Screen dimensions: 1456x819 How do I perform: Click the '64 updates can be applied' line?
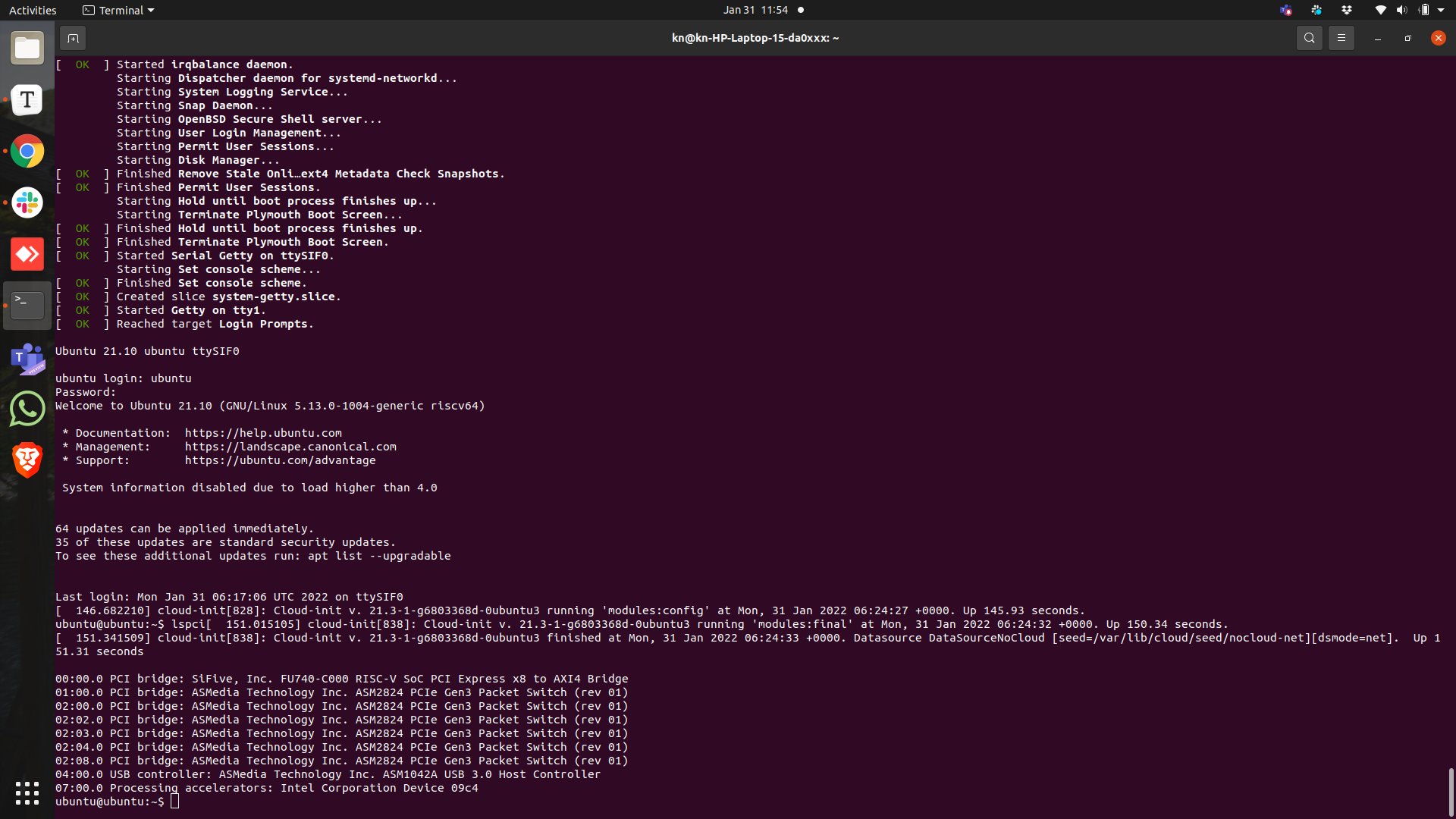click(184, 529)
